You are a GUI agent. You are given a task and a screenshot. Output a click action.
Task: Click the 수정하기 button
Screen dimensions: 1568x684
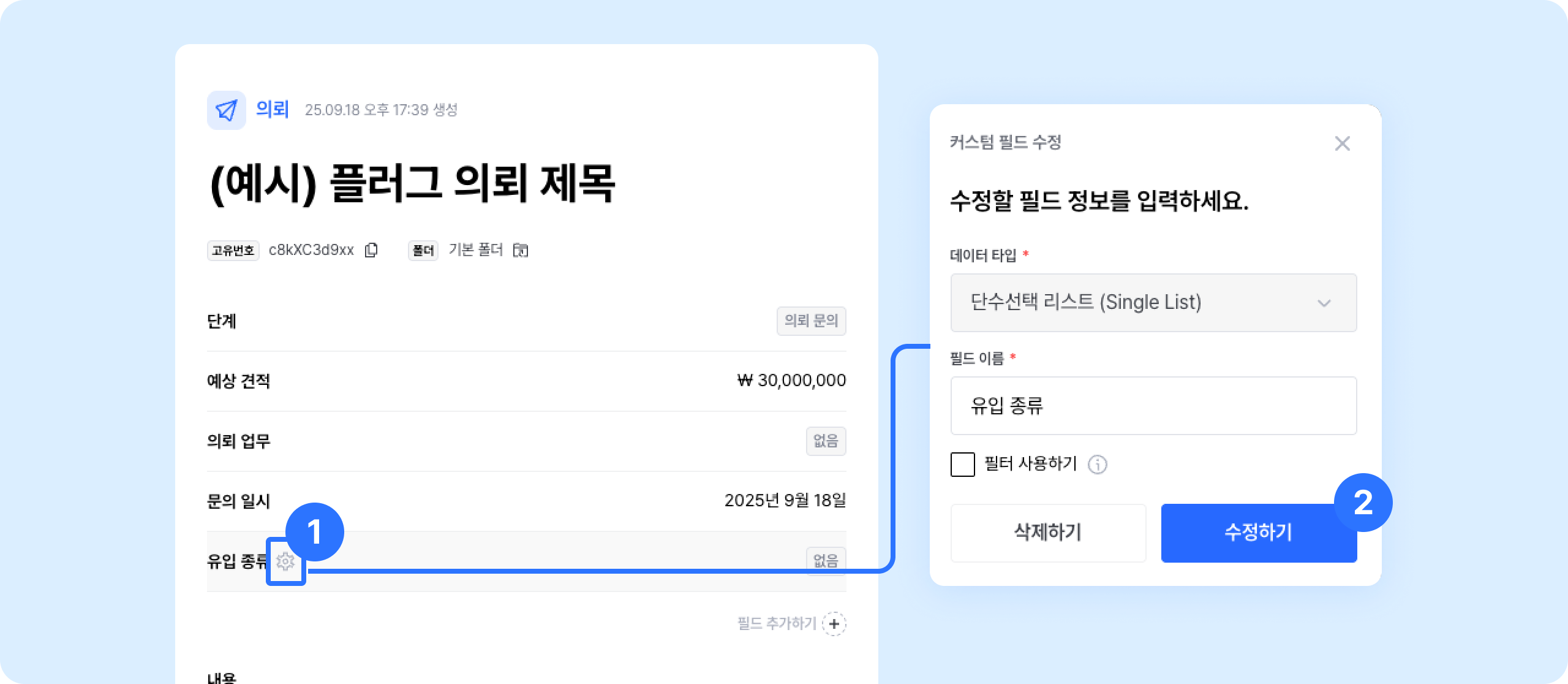click(1258, 533)
